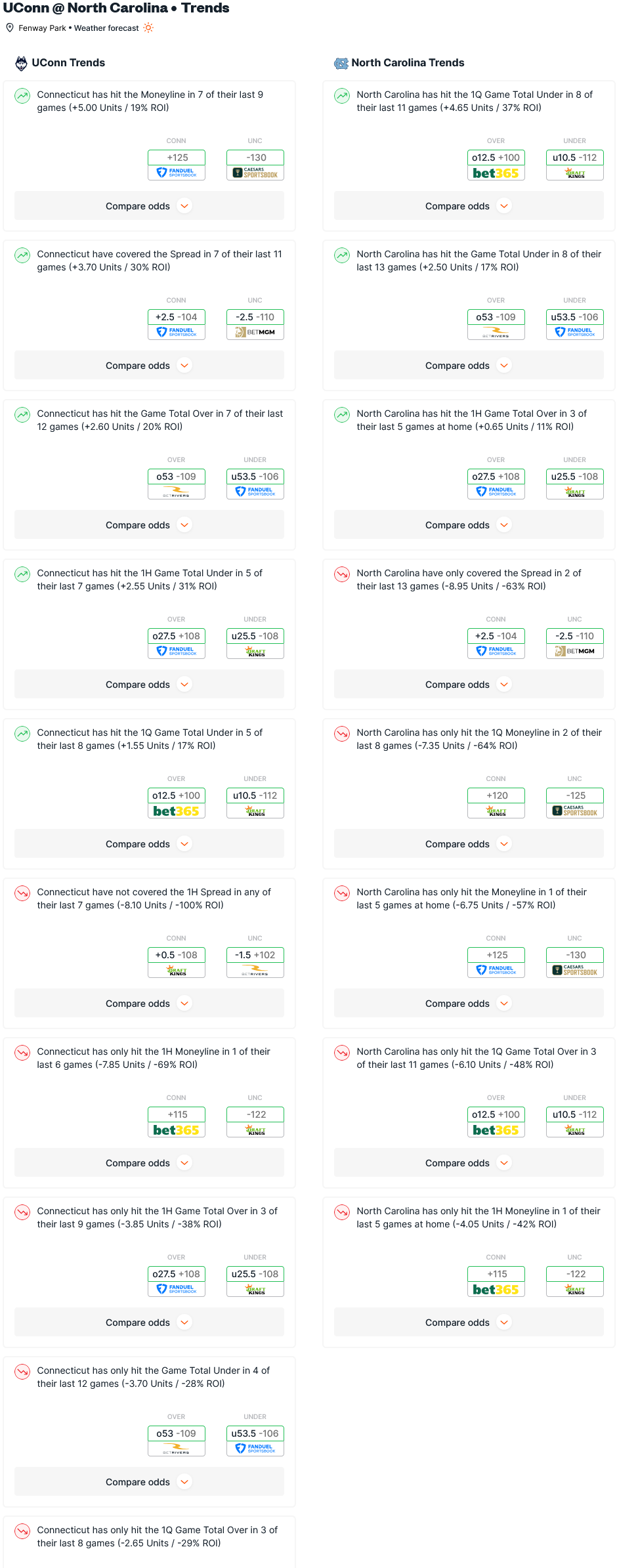Expand Compare odds under Connecticut Moneyline trend
The height and width of the screenshot is (1568, 617).
coord(150,206)
